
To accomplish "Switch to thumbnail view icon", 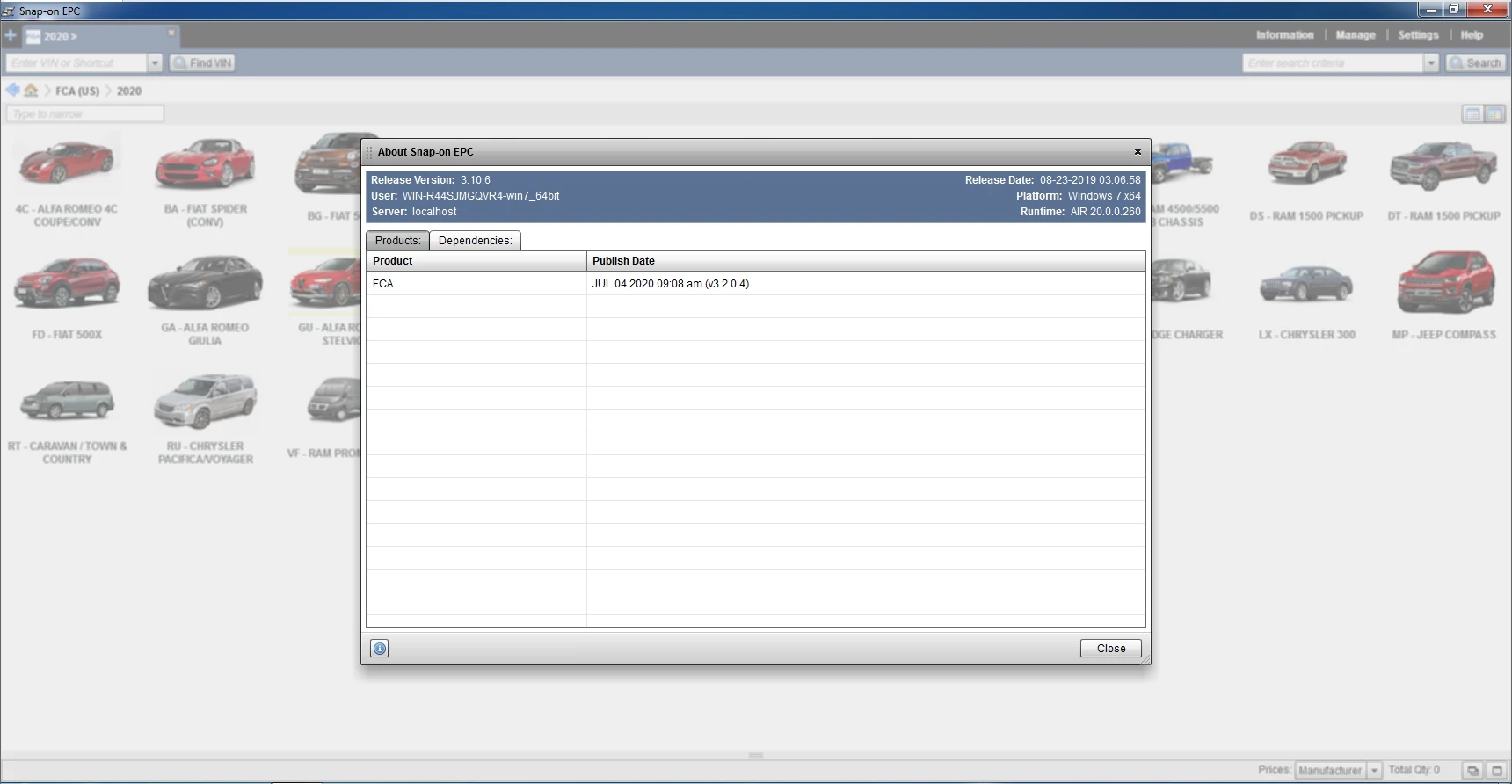I will click(x=1494, y=114).
